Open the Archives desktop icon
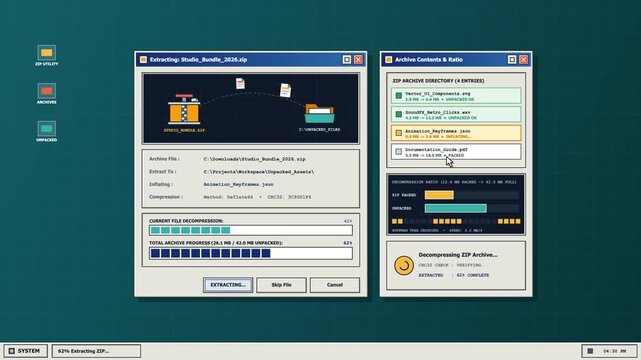This screenshot has height=360, width=641. (x=47, y=93)
